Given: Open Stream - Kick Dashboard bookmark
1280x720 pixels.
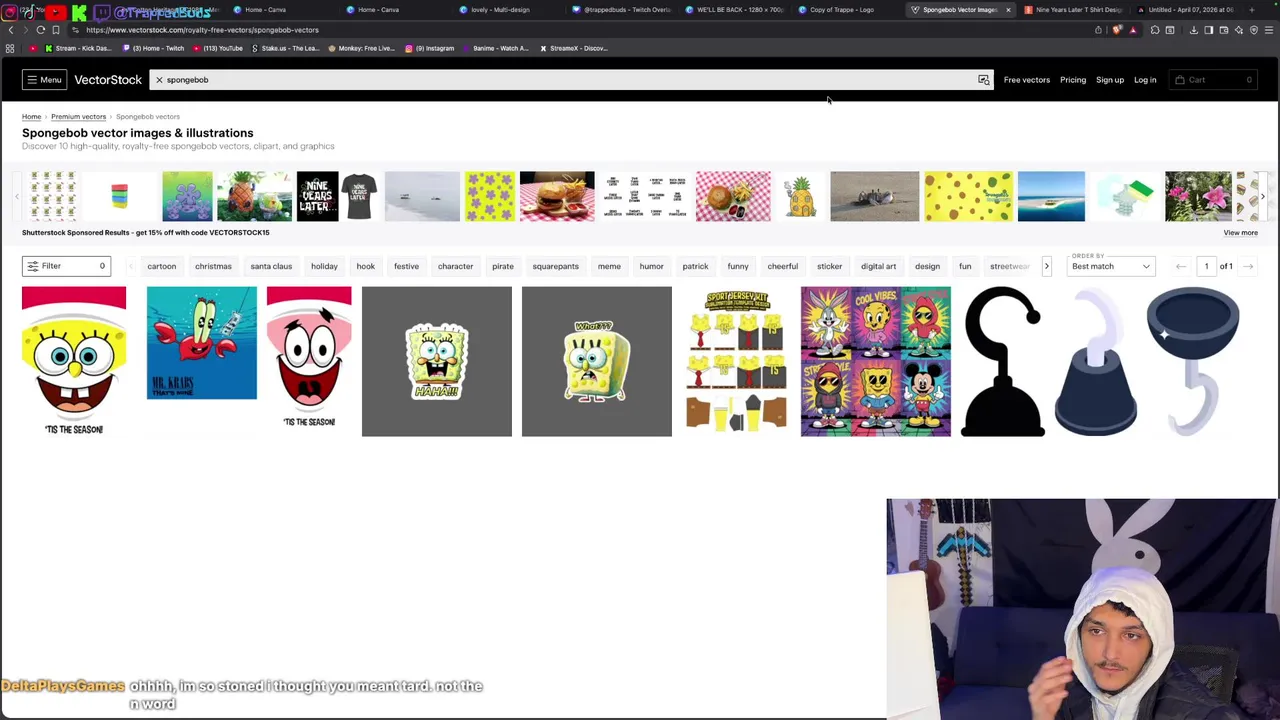Looking at the screenshot, I should [78, 48].
